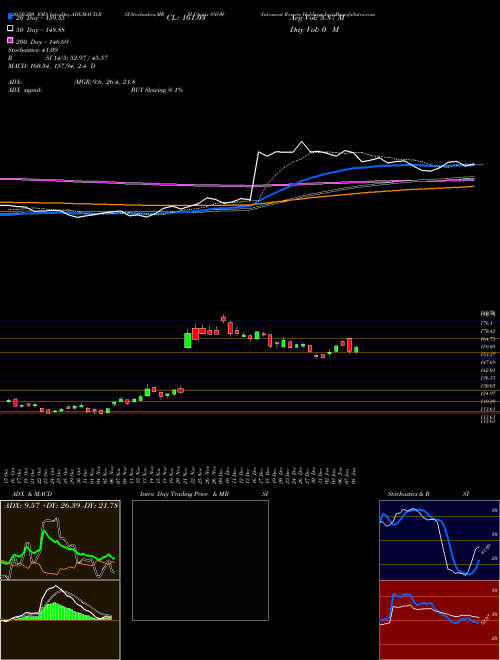500x660 pixels.
Task: Click the 124.97 price level label
Action: coord(487,393)
